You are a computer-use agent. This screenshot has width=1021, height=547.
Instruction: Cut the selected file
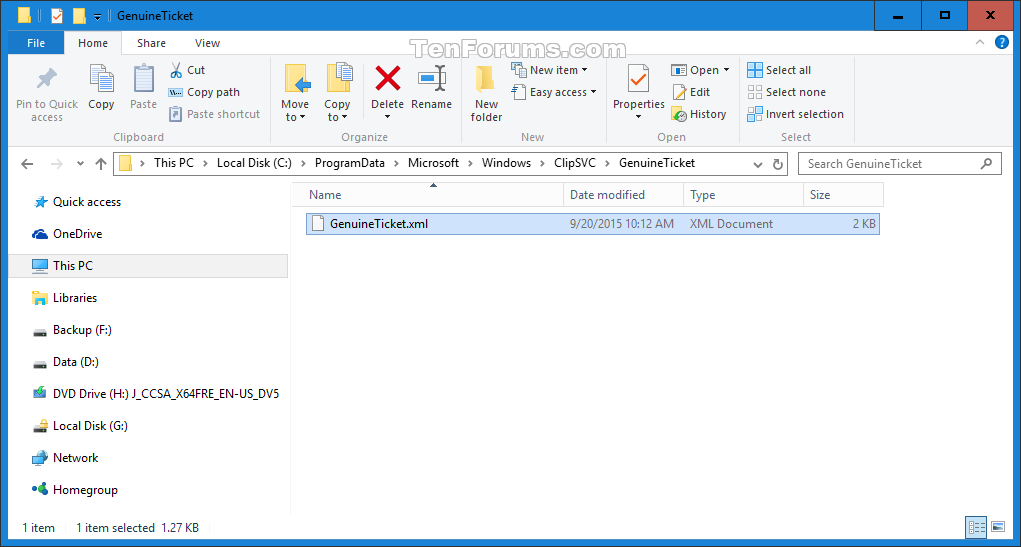(187, 70)
